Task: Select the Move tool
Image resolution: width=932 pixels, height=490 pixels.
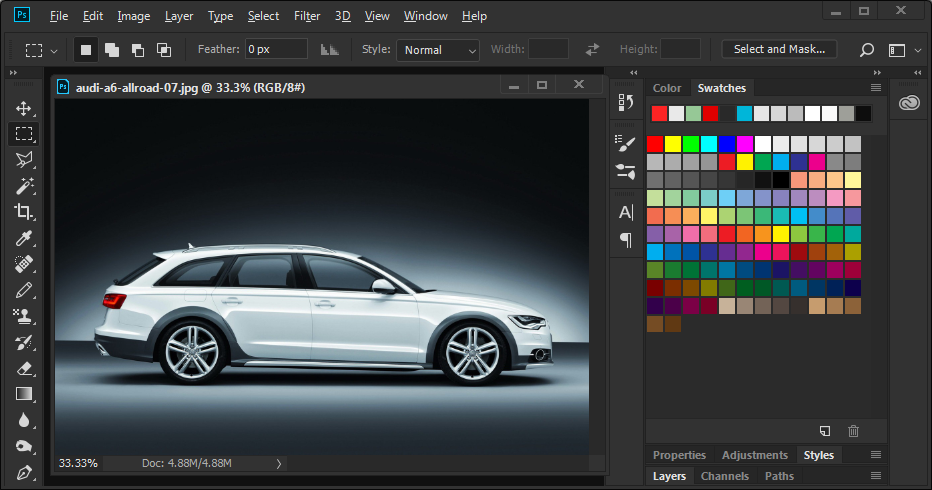Action: coord(24,108)
